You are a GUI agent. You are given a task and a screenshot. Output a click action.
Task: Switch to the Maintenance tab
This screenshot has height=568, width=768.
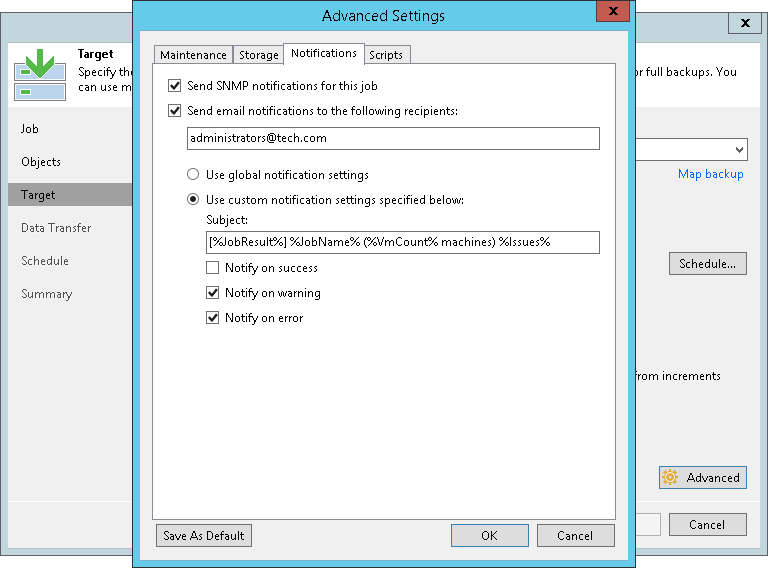point(193,55)
